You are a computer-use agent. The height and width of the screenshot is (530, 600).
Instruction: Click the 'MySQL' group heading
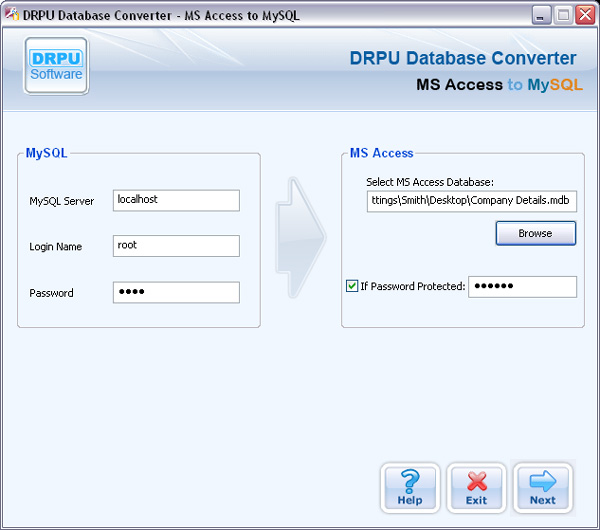pos(46,153)
